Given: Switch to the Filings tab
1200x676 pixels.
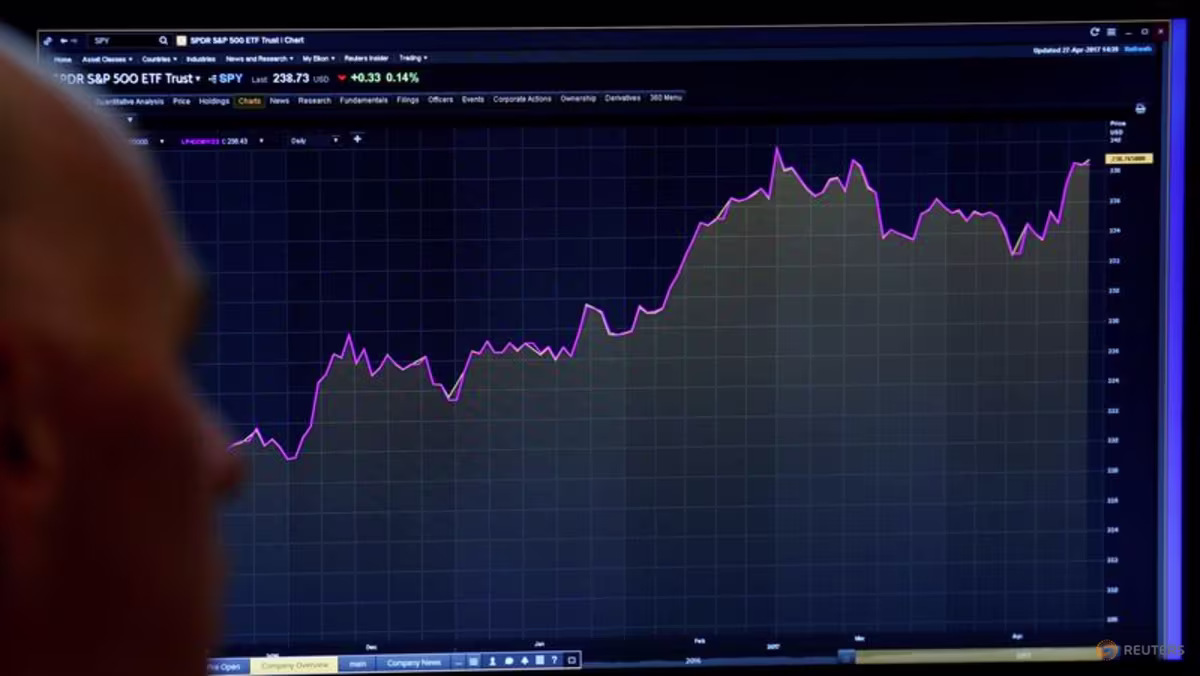Looking at the screenshot, I should [408, 100].
